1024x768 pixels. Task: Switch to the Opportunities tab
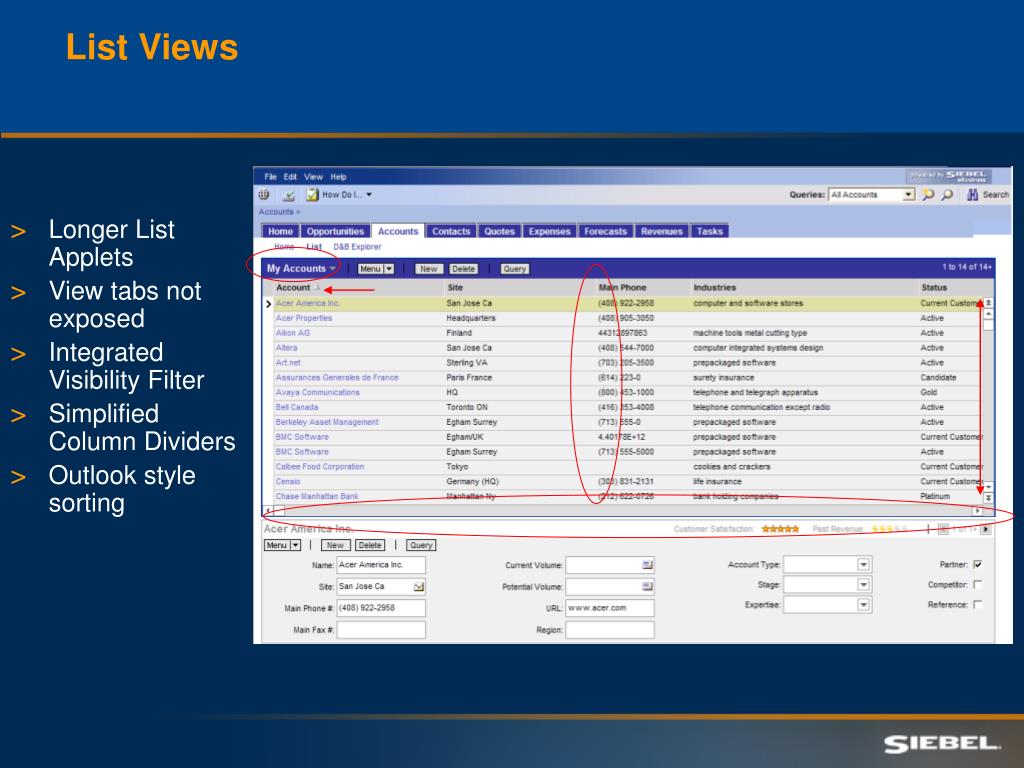click(x=335, y=231)
